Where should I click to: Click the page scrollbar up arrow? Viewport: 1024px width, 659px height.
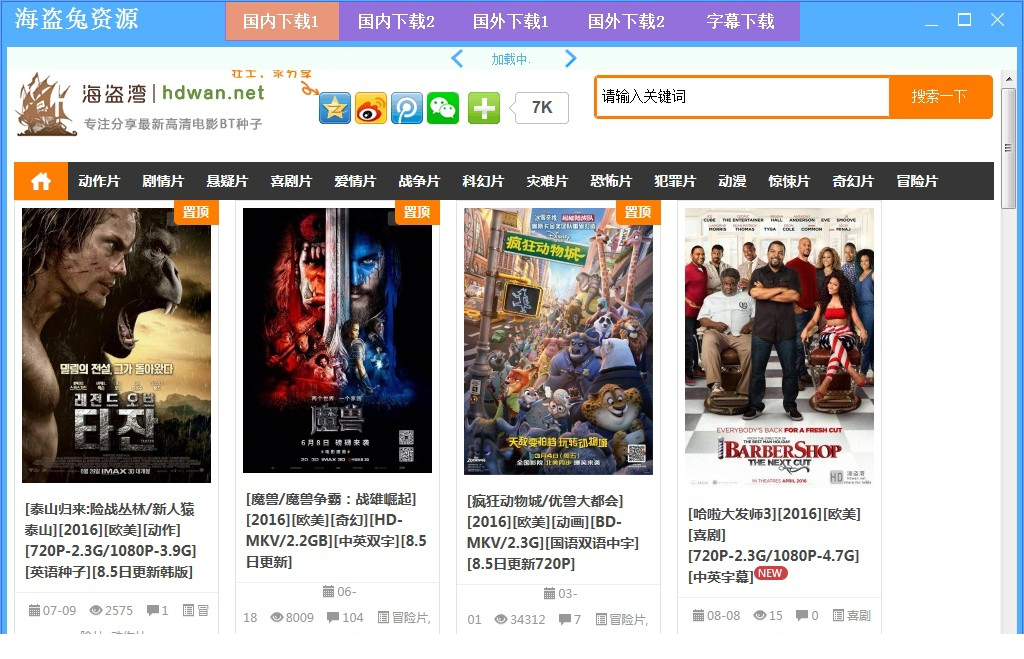pyautogui.click(x=1009, y=79)
